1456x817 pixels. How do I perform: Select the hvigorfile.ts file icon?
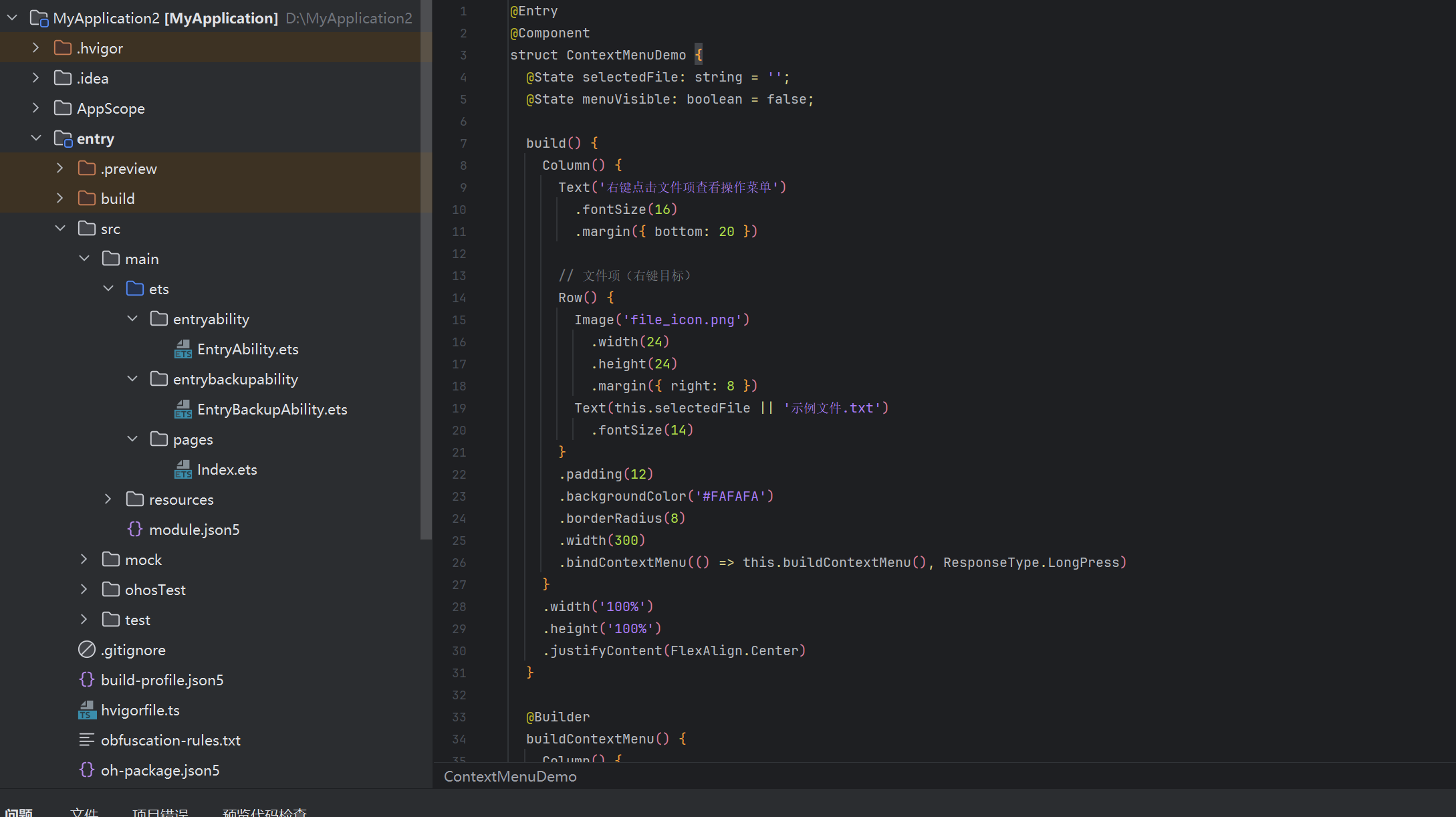click(87, 710)
